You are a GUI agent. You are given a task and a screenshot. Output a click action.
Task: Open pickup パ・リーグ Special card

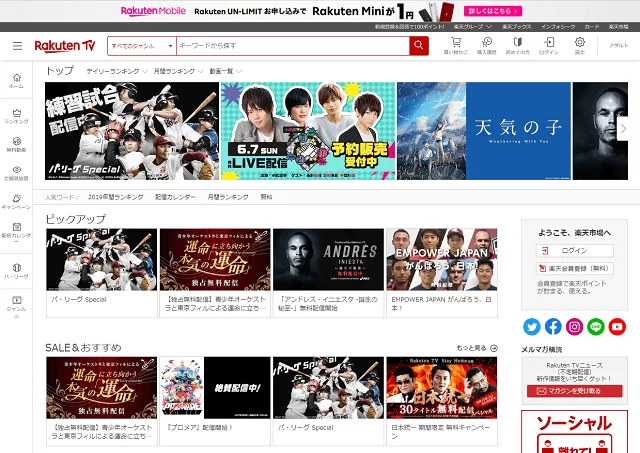[x=102, y=273]
